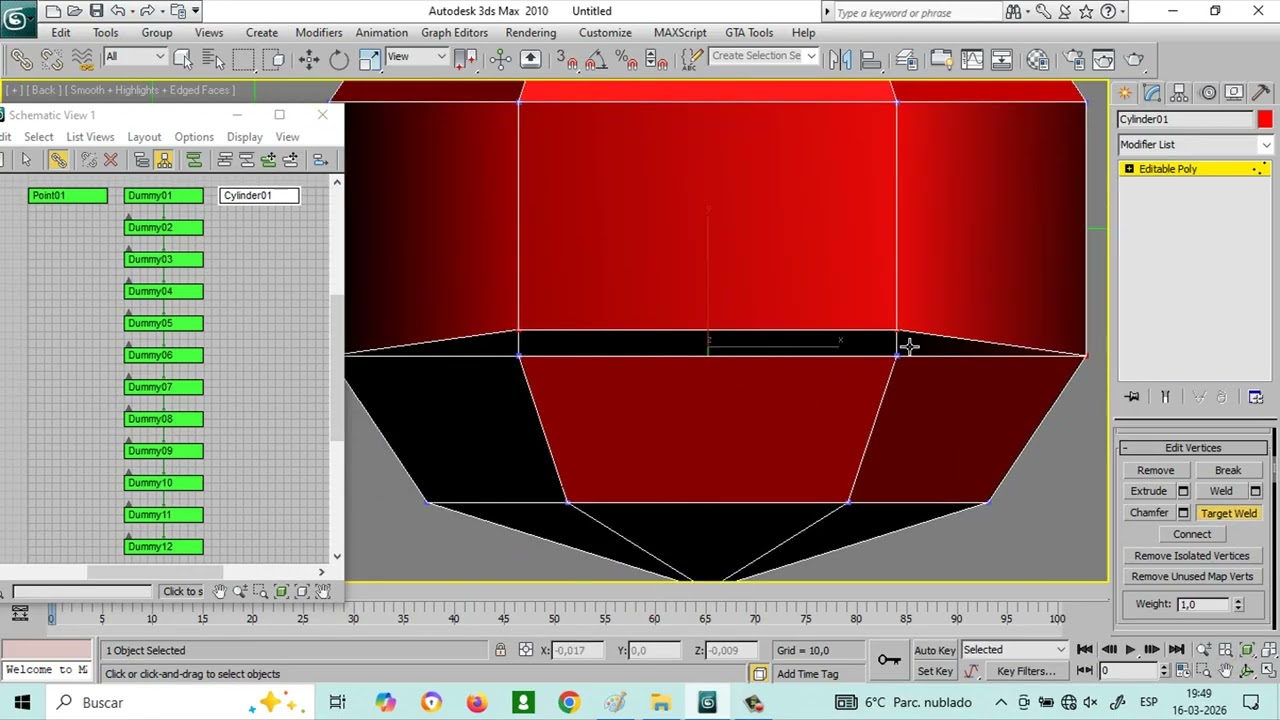Open the Material Editor

(x=1037, y=59)
